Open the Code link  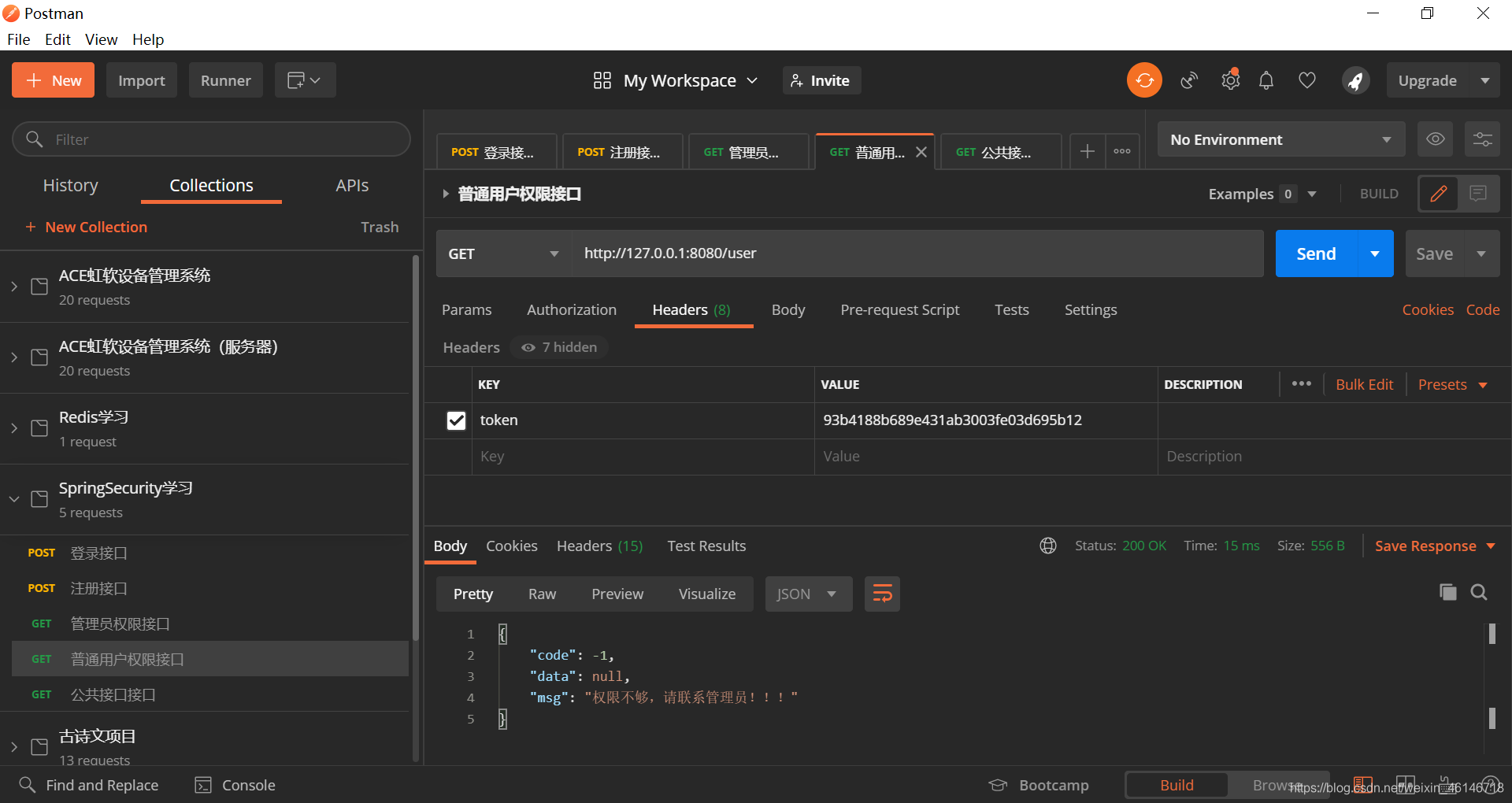(1482, 309)
